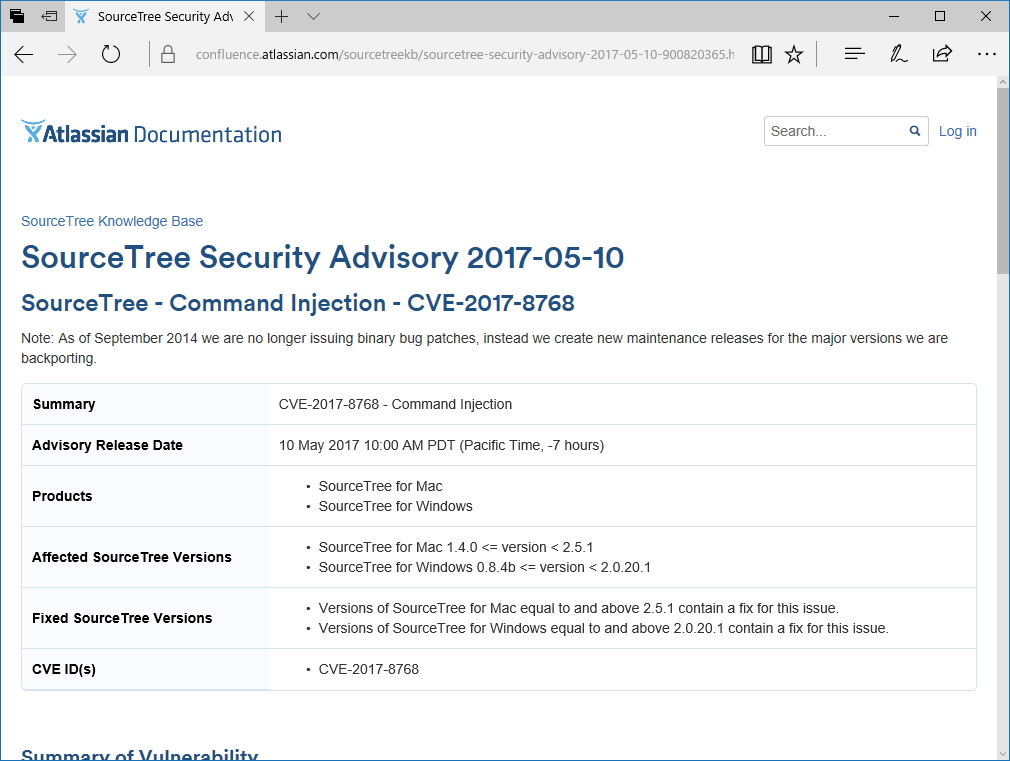Click the address bar URL
Screen dimensions: 1010x761
point(465,55)
